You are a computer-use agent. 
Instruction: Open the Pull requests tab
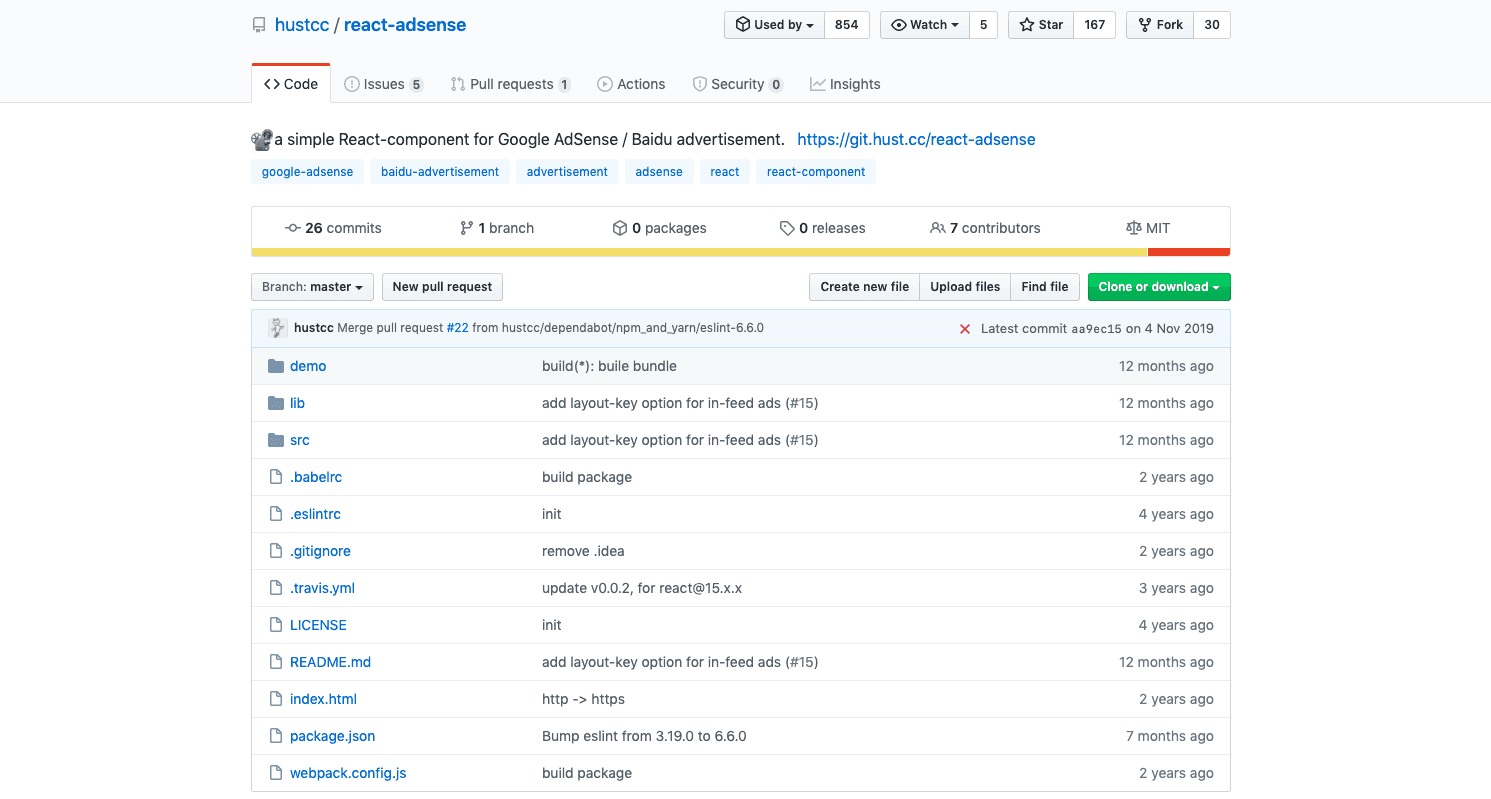coord(511,84)
